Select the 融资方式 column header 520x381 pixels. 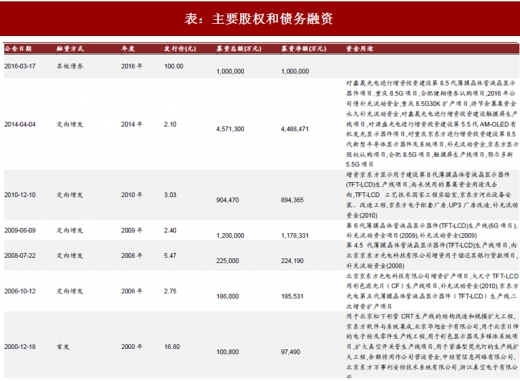tap(70, 49)
